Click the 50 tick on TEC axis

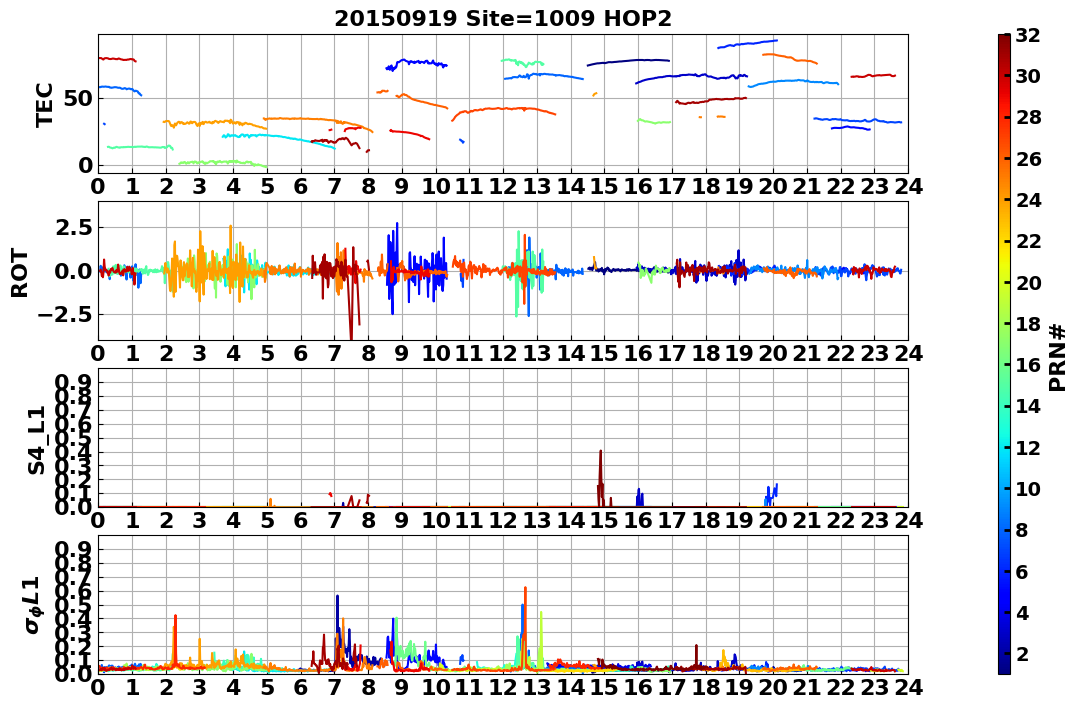79,98
